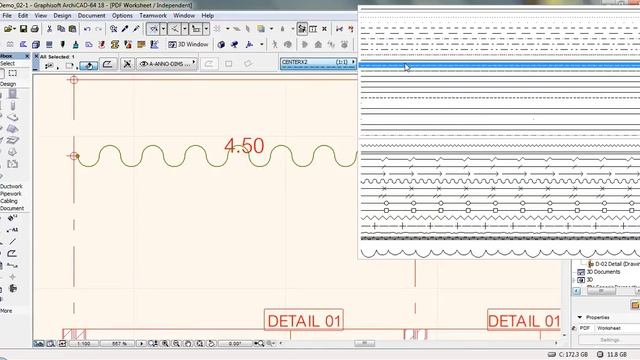
Task: Click the zoom out magnifier icon
Action: [176, 344]
